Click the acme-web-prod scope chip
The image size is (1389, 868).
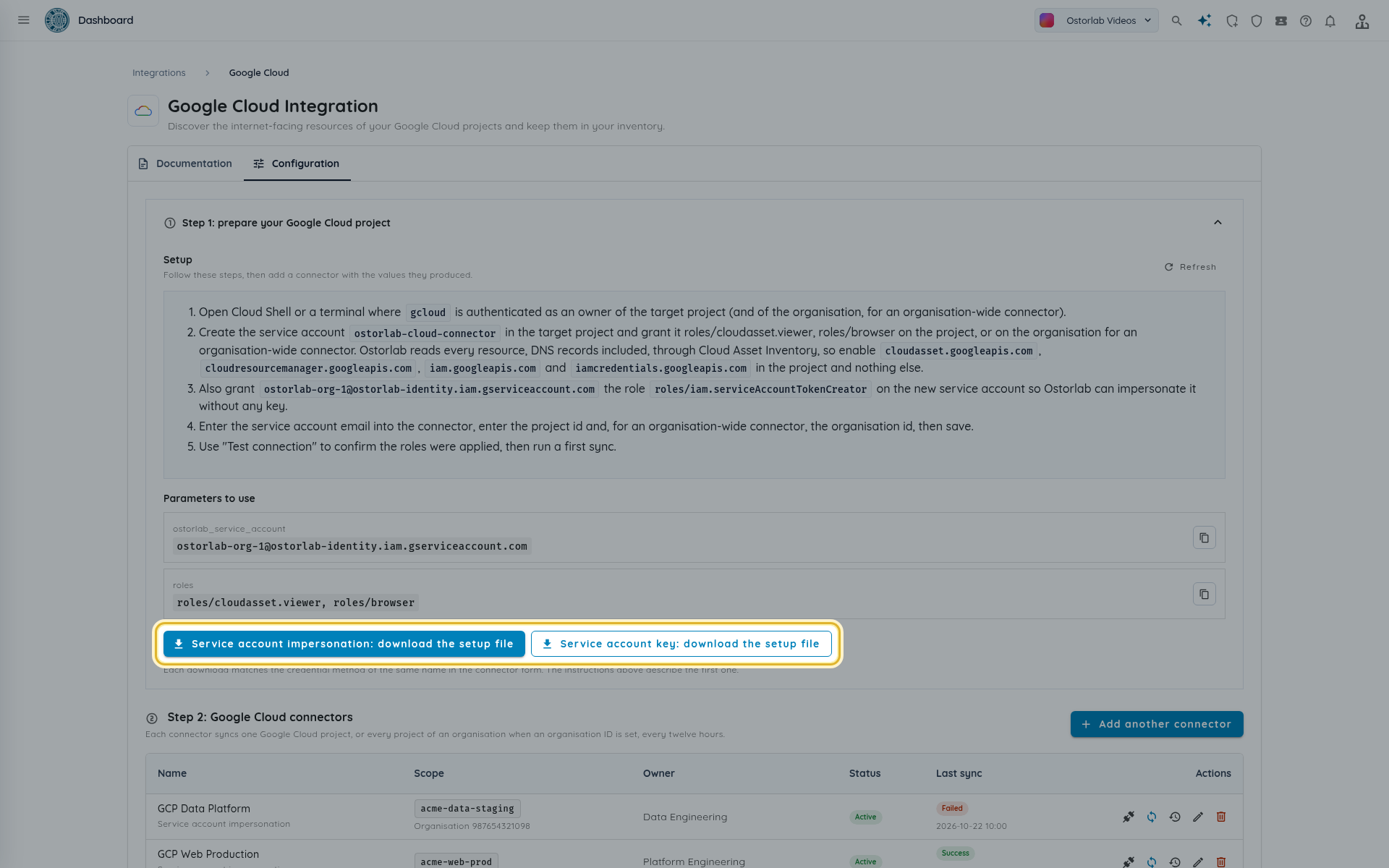[456, 861]
